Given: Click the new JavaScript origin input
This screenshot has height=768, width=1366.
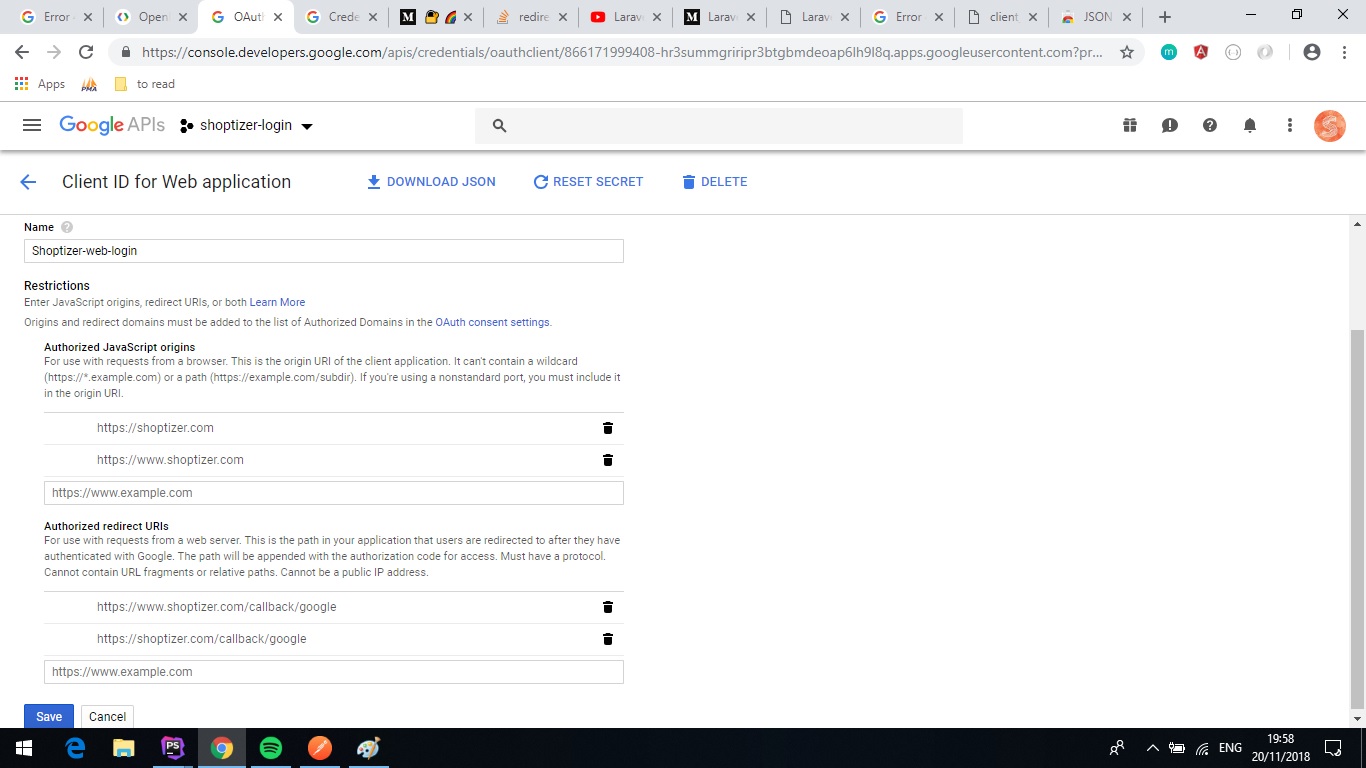Looking at the screenshot, I should (x=334, y=493).
